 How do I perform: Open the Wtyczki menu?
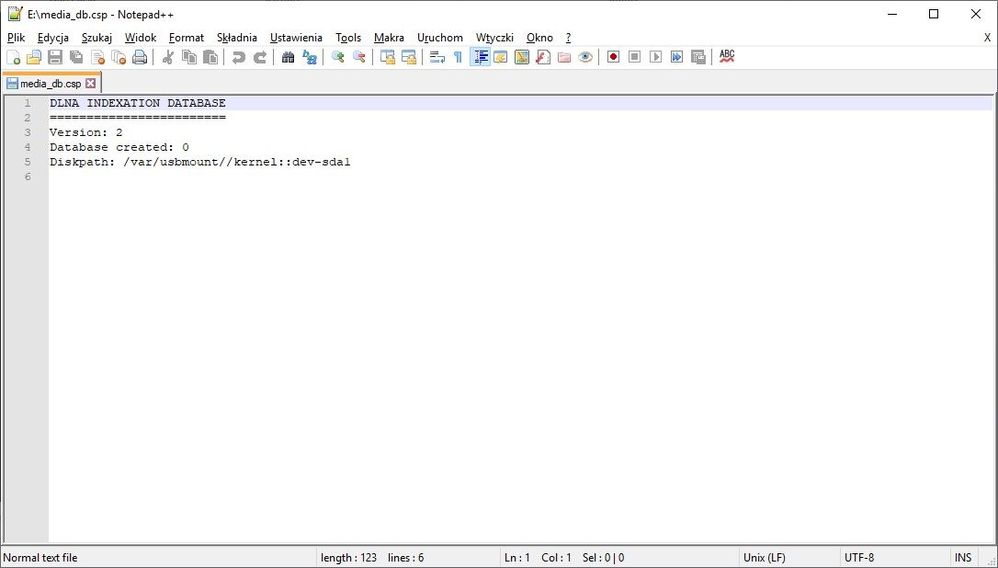coord(494,37)
